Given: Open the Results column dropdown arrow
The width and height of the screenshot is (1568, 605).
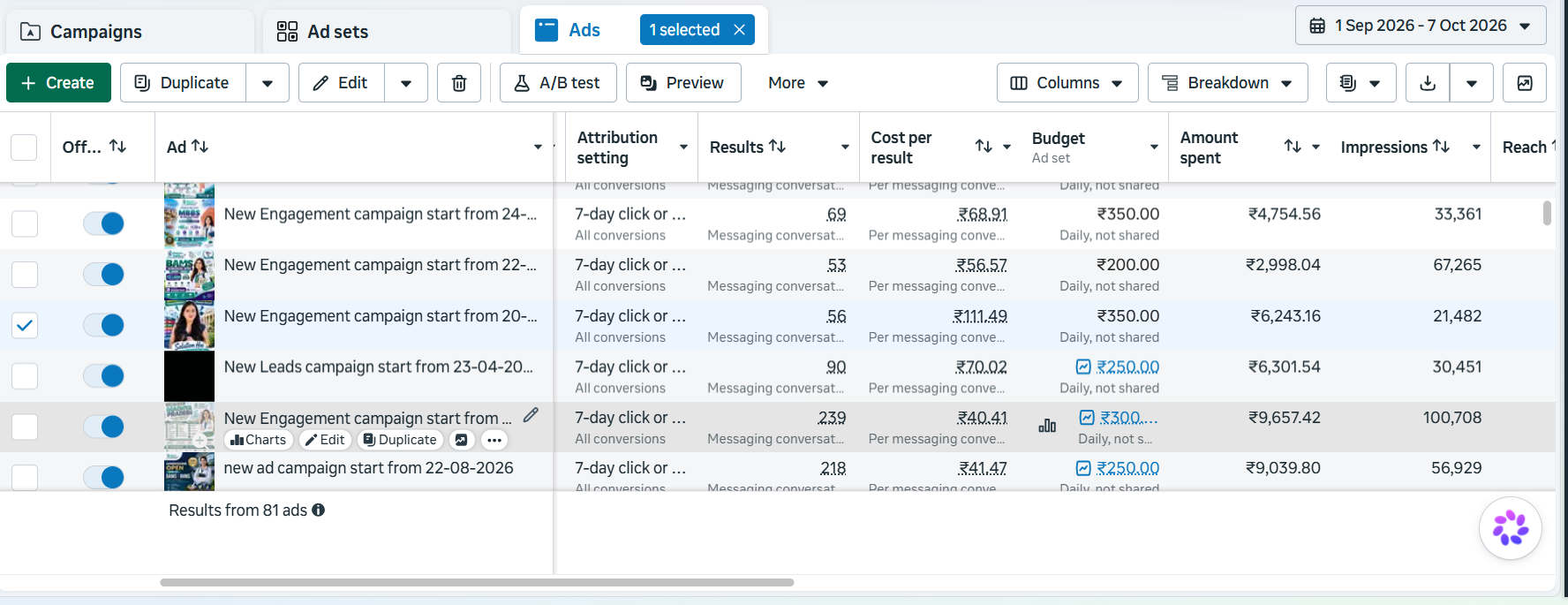Looking at the screenshot, I should tap(845, 147).
